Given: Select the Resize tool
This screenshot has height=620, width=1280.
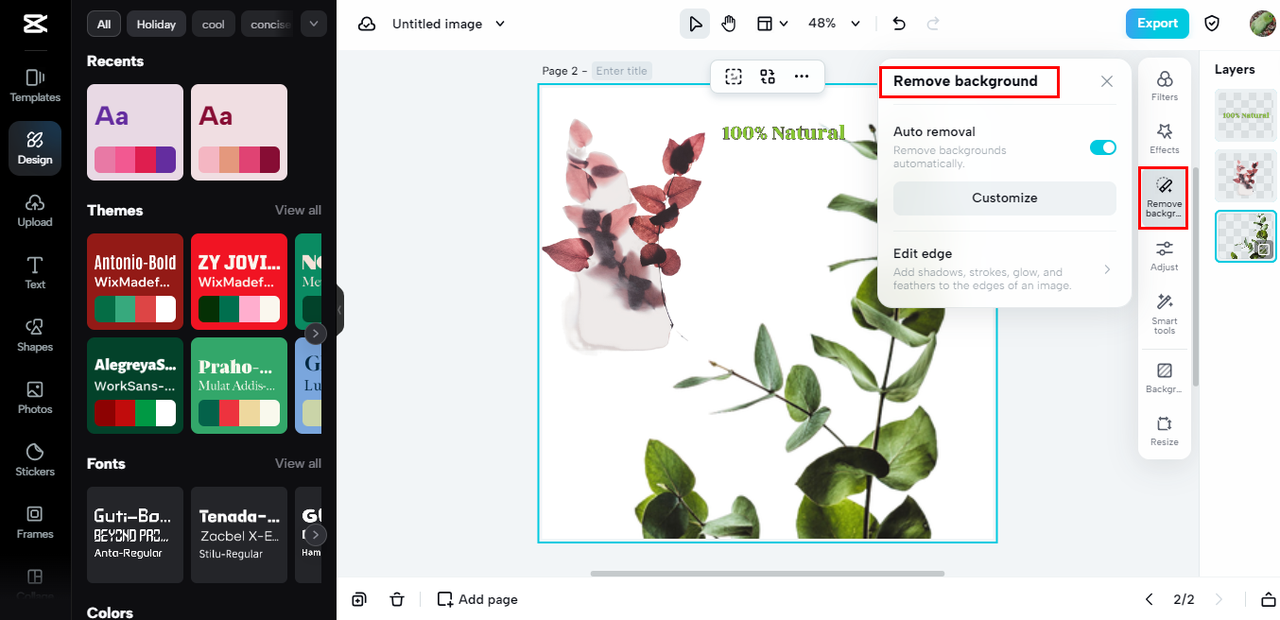Looking at the screenshot, I should coord(1164,430).
